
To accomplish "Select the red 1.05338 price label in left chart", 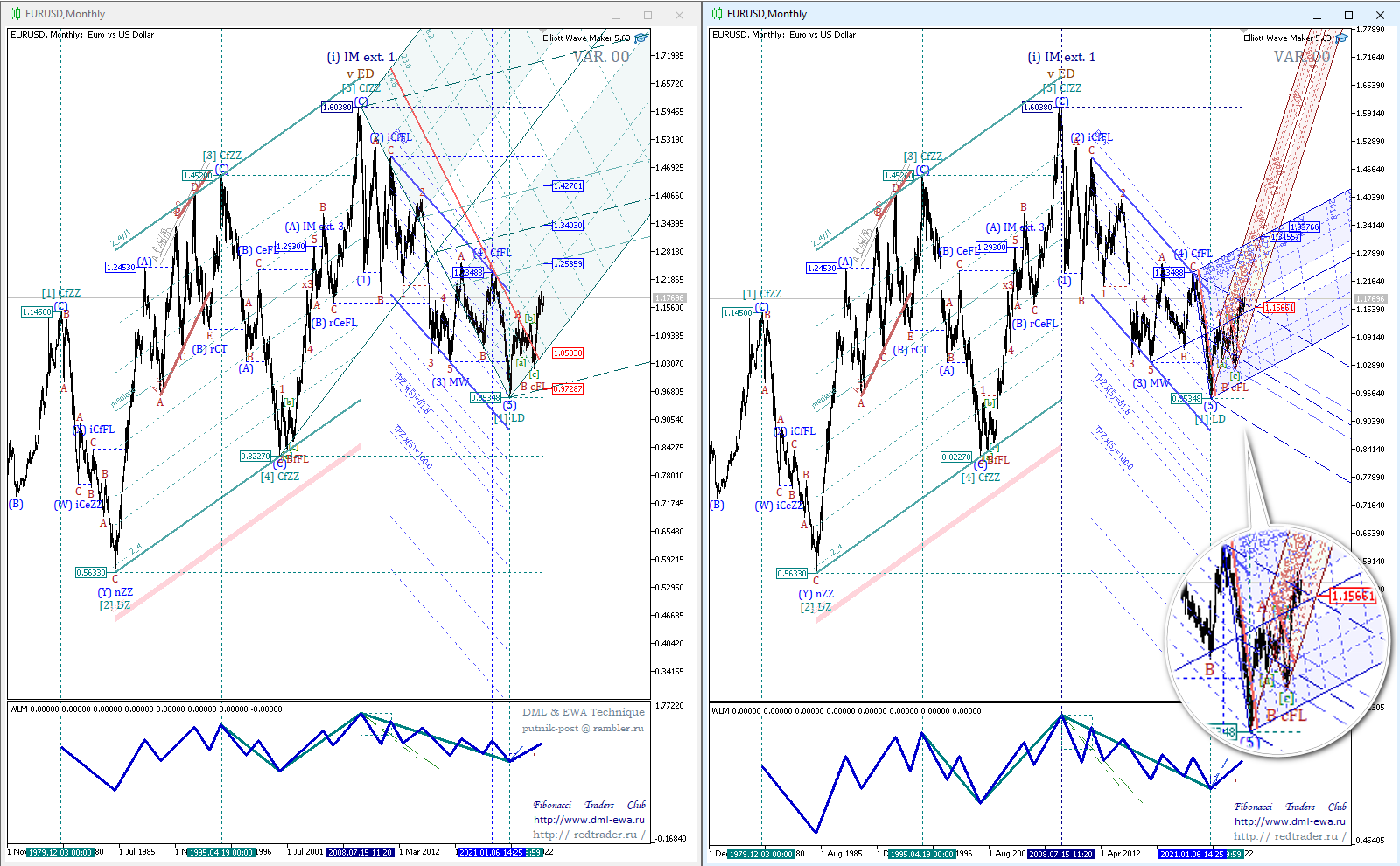I will click(568, 353).
